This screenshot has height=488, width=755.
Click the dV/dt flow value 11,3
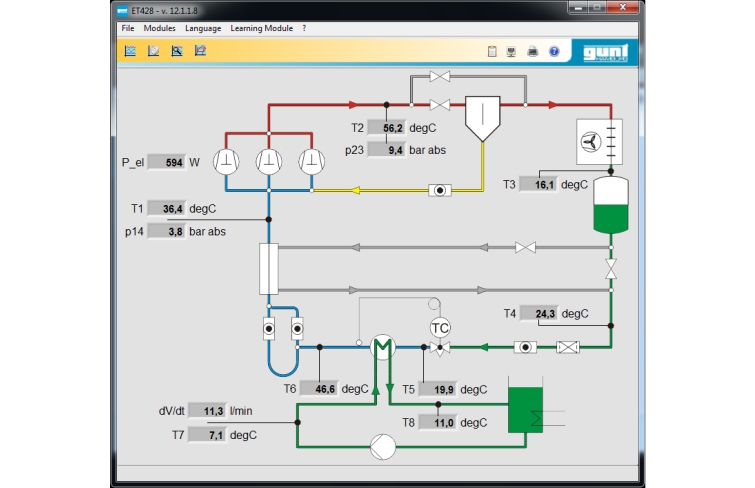tap(207, 411)
